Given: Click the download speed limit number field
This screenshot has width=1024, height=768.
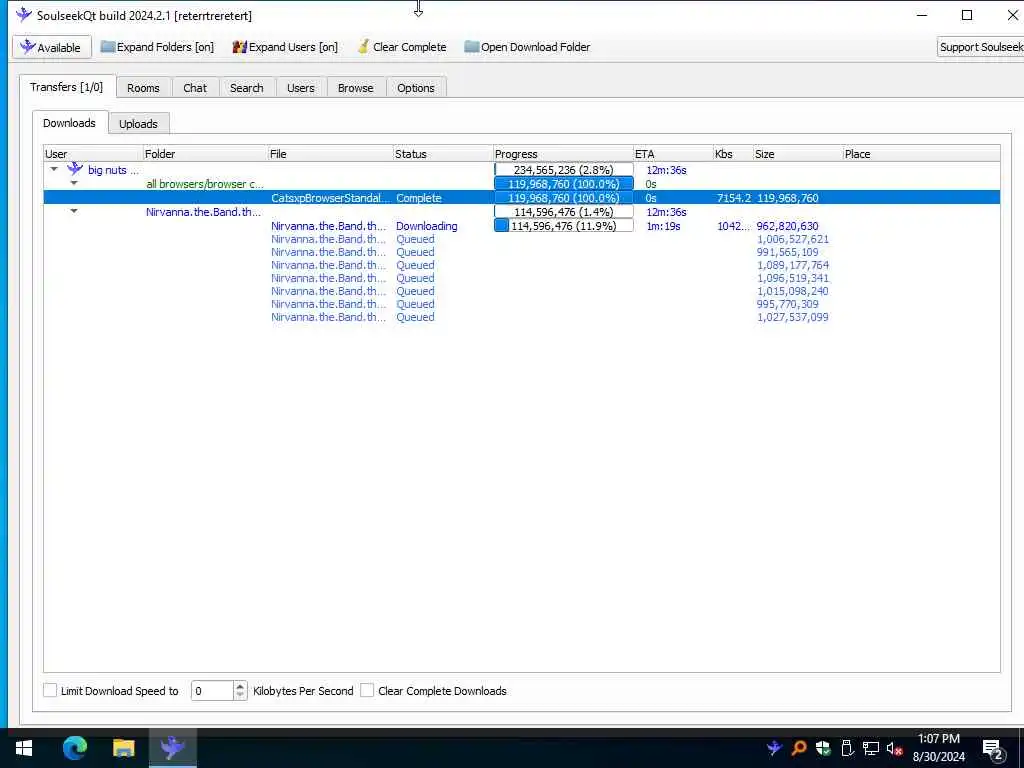Looking at the screenshot, I should [212, 691].
